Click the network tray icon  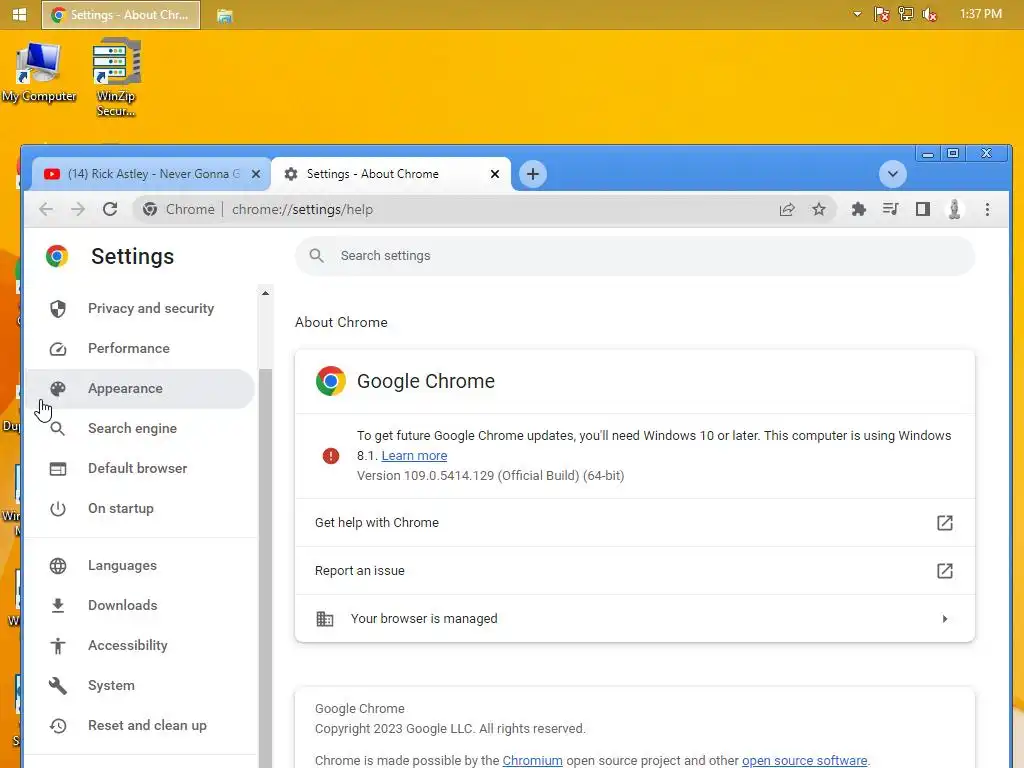[905, 14]
